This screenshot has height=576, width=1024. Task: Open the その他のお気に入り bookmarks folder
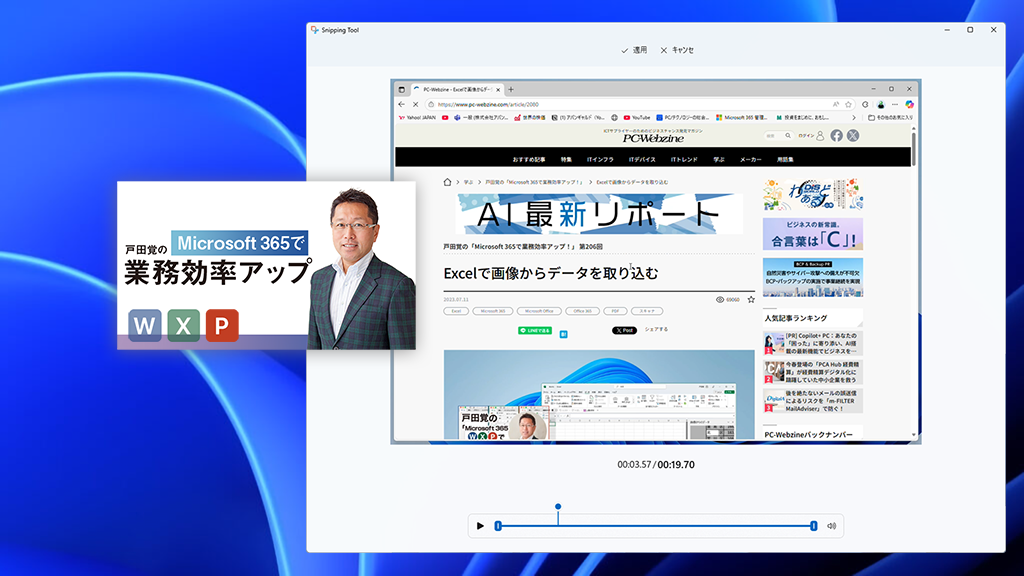[889, 118]
